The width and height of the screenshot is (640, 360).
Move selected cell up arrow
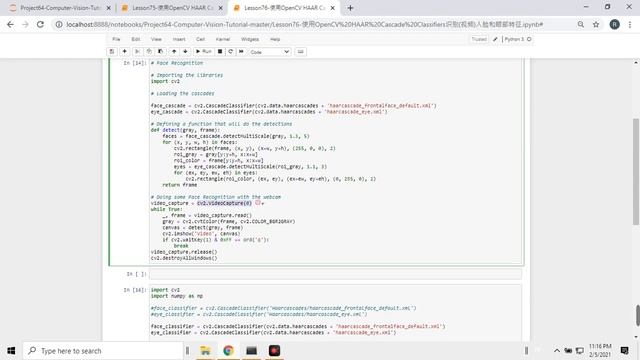pos(174,51)
